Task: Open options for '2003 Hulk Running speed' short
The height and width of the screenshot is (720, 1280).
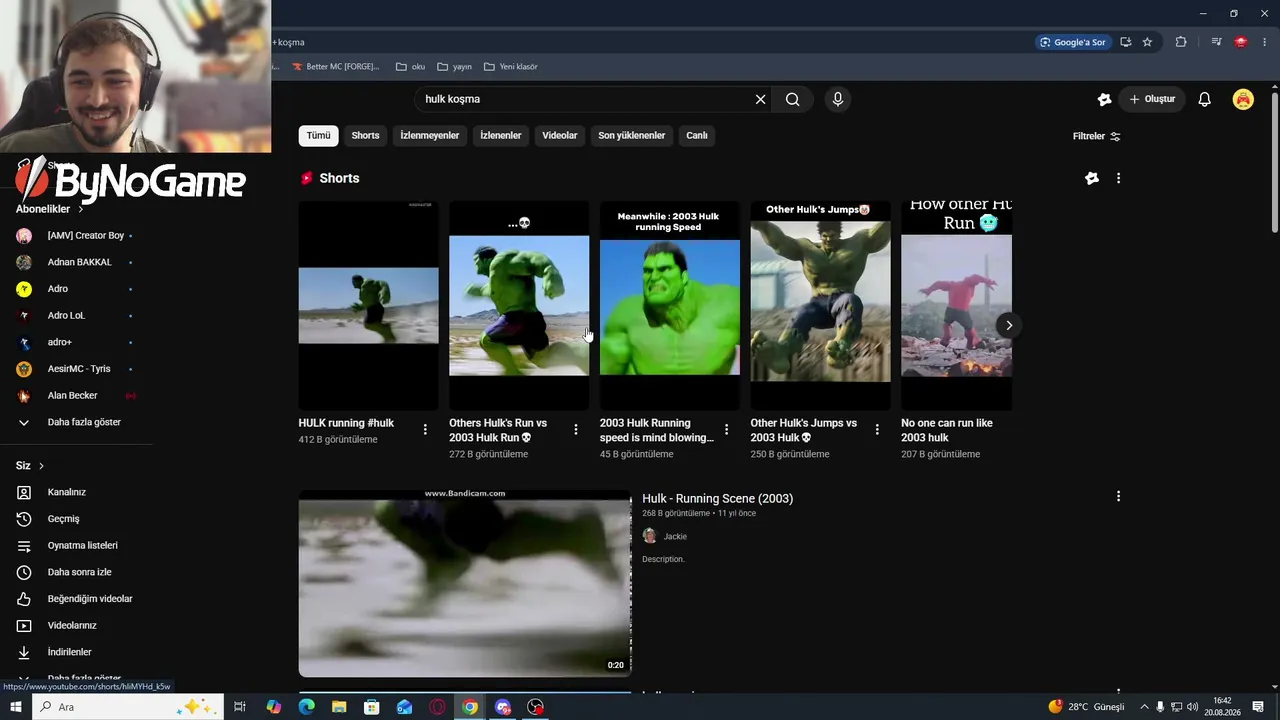Action: (x=727, y=429)
